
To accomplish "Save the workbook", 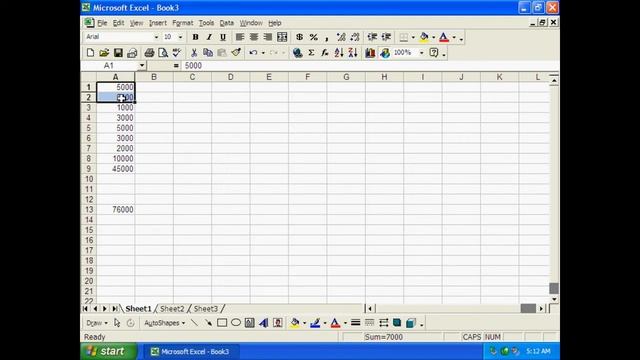I will [x=118, y=53].
